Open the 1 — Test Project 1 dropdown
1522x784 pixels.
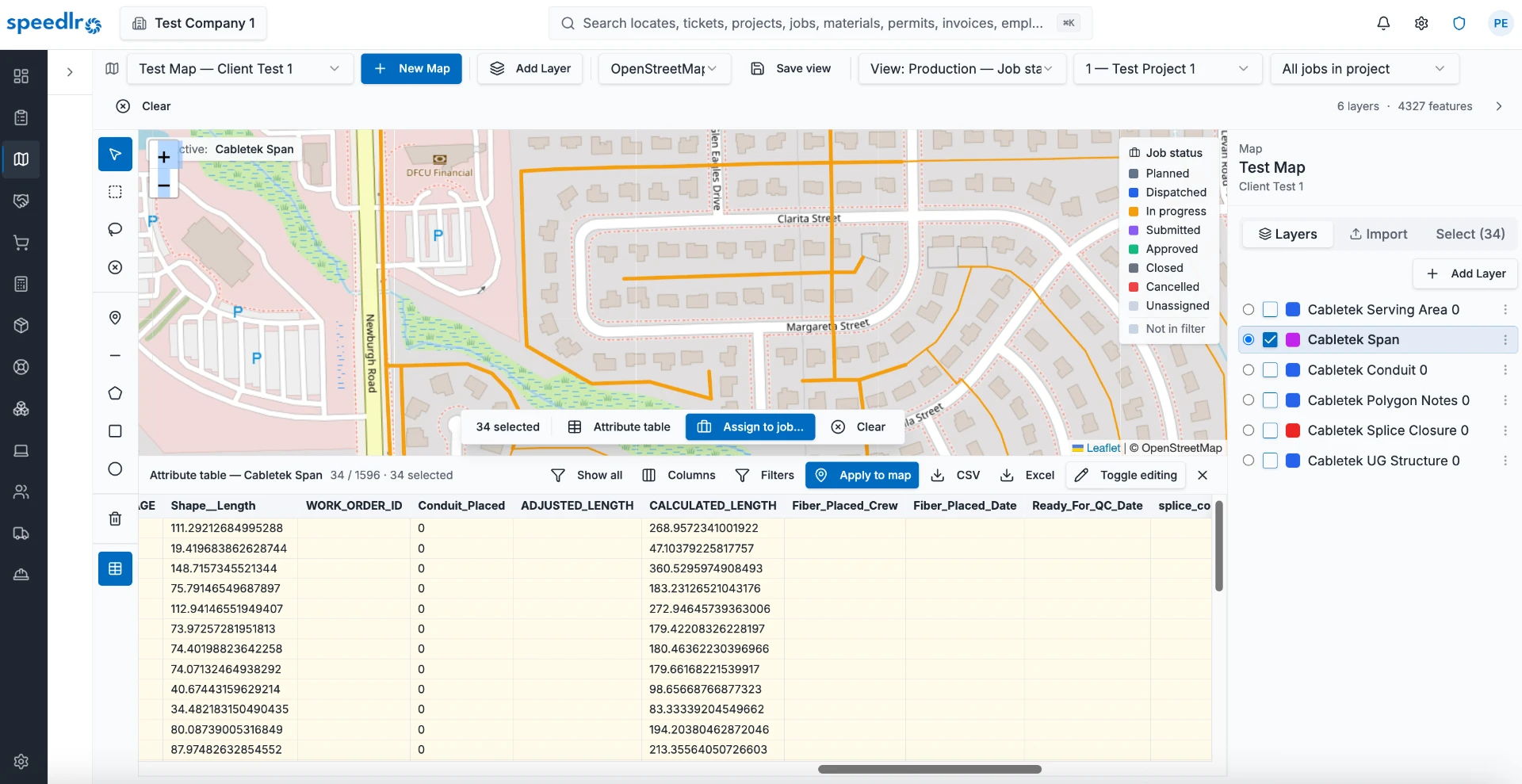tap(1168, 69)
